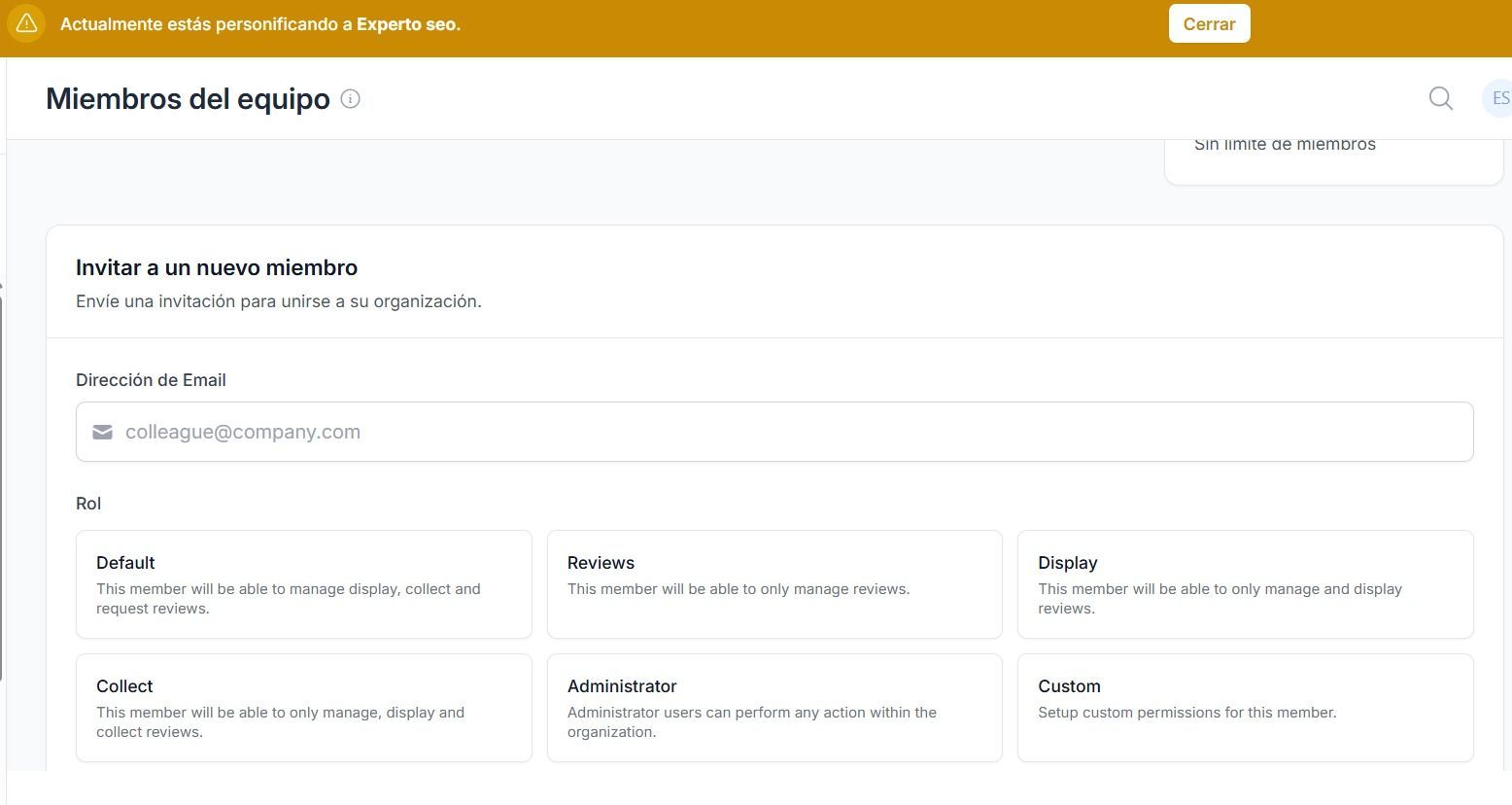Choose the Collect role card
The image size is (1512, 805).
[x=303, y=708]
